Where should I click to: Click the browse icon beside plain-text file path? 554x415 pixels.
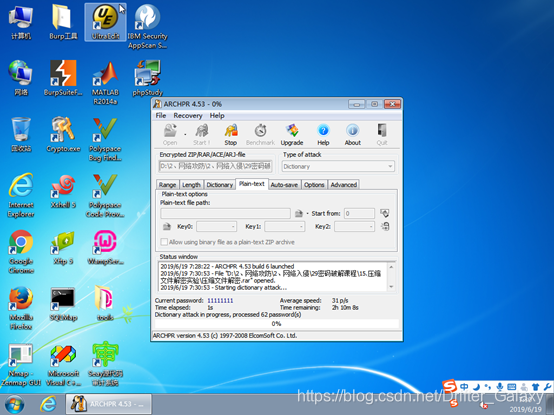299,213
